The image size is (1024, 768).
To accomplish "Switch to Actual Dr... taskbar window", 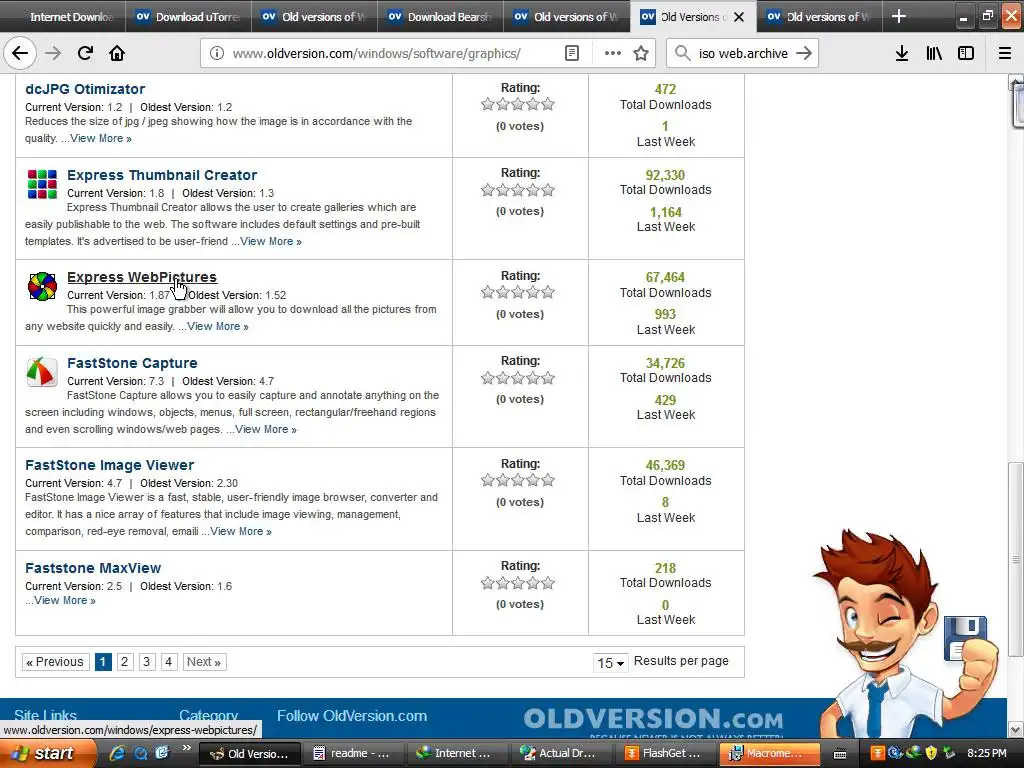I will (562, 753).
